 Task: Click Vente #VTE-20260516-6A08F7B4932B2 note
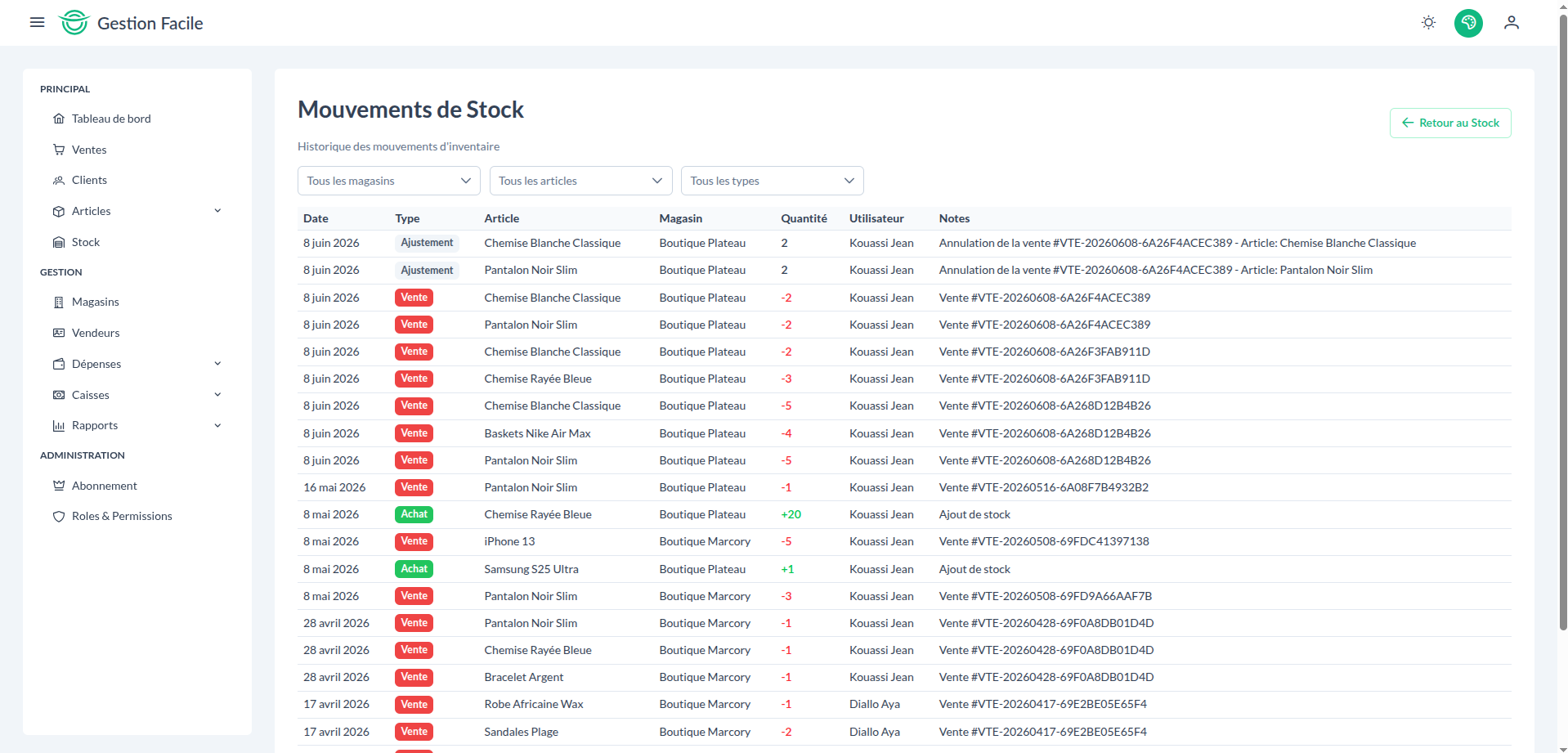point(1043,487)
